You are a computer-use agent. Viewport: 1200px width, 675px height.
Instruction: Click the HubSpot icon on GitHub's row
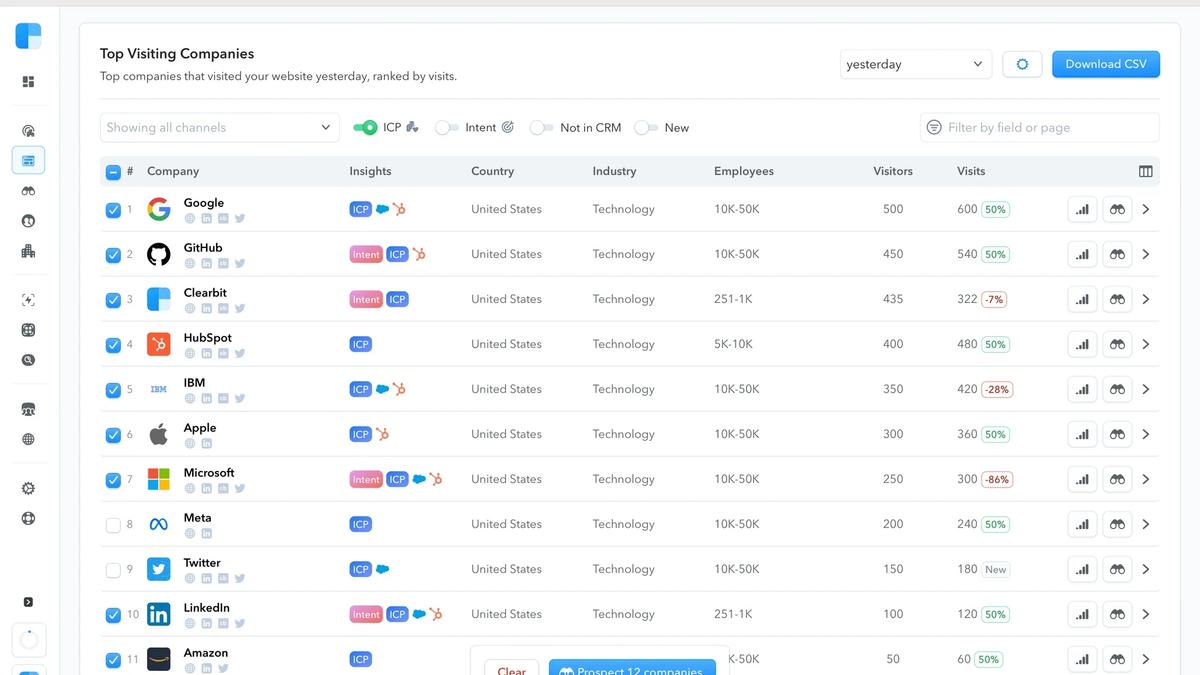(418, 254)
